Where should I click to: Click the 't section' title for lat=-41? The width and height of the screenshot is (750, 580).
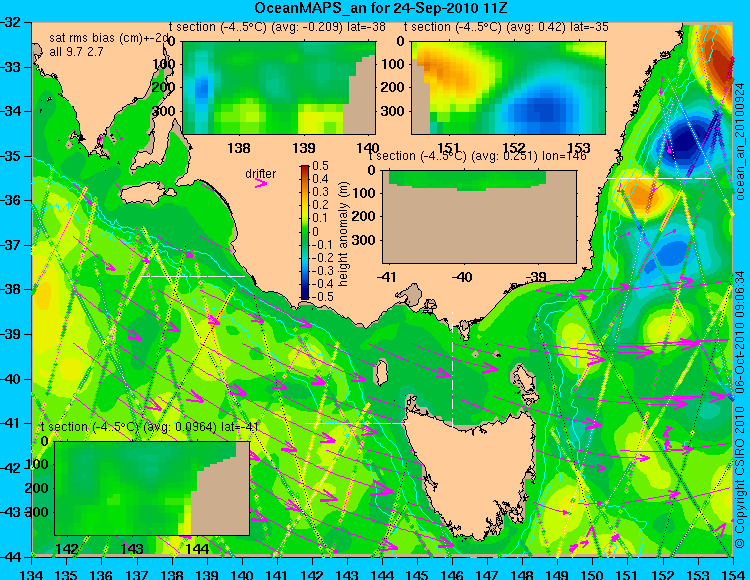(x=150, y=427)
